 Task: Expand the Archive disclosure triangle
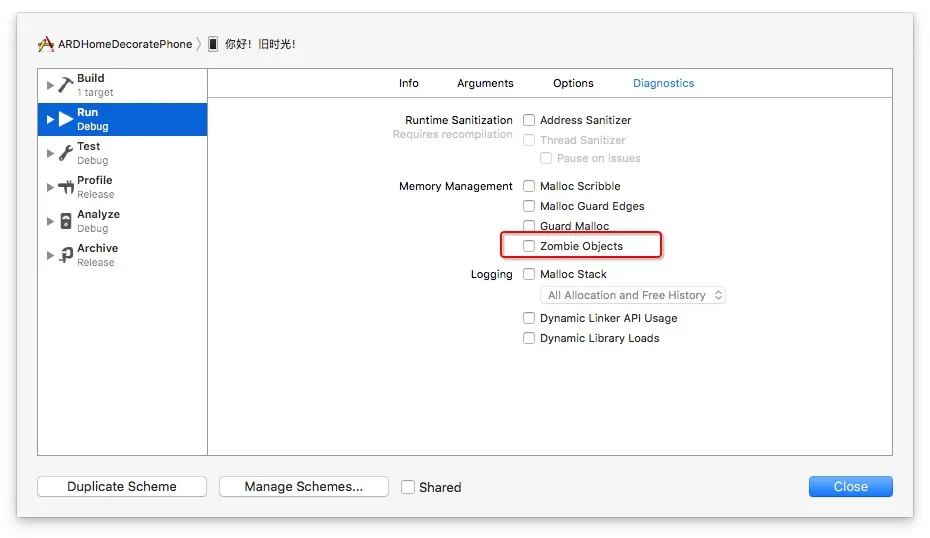[x=51, y=255]
